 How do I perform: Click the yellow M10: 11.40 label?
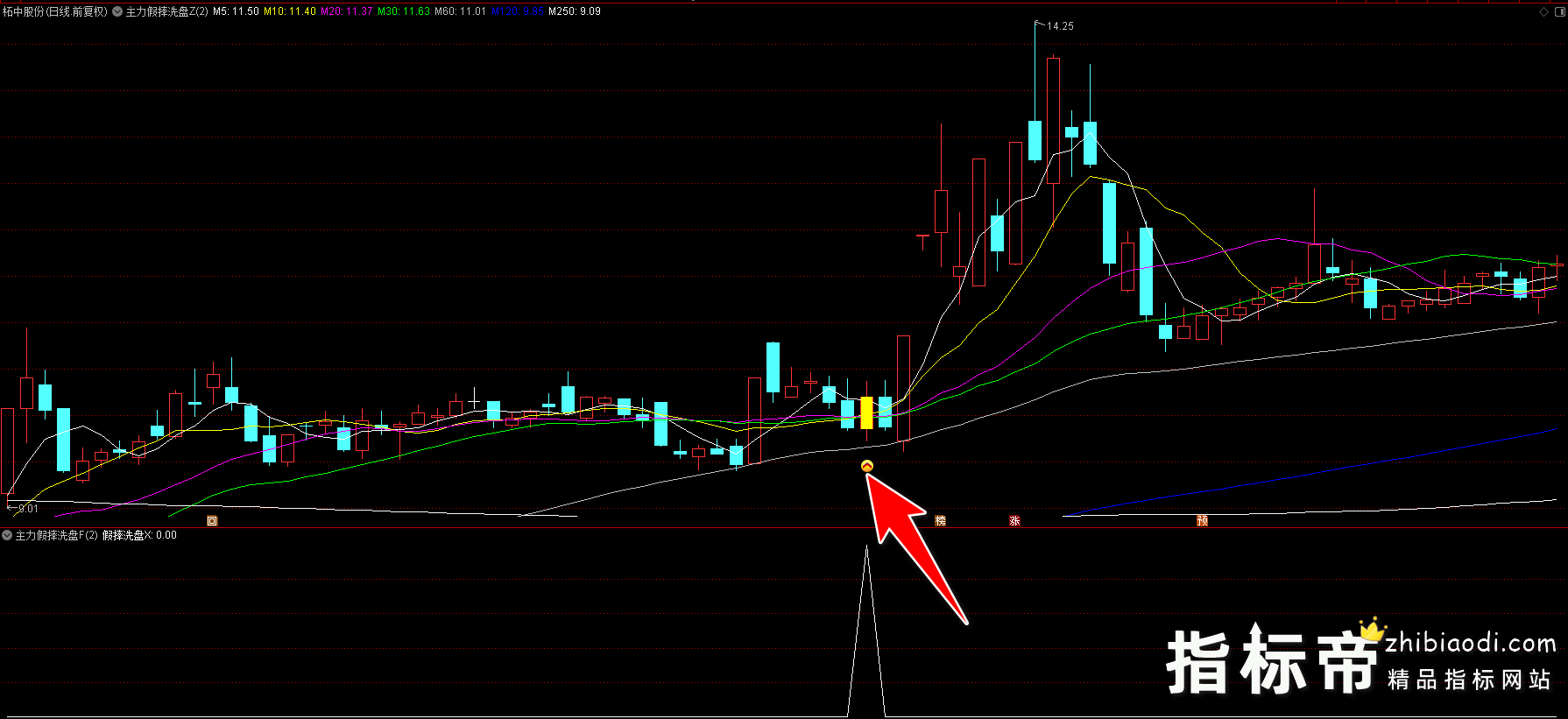tap(290, 11)
